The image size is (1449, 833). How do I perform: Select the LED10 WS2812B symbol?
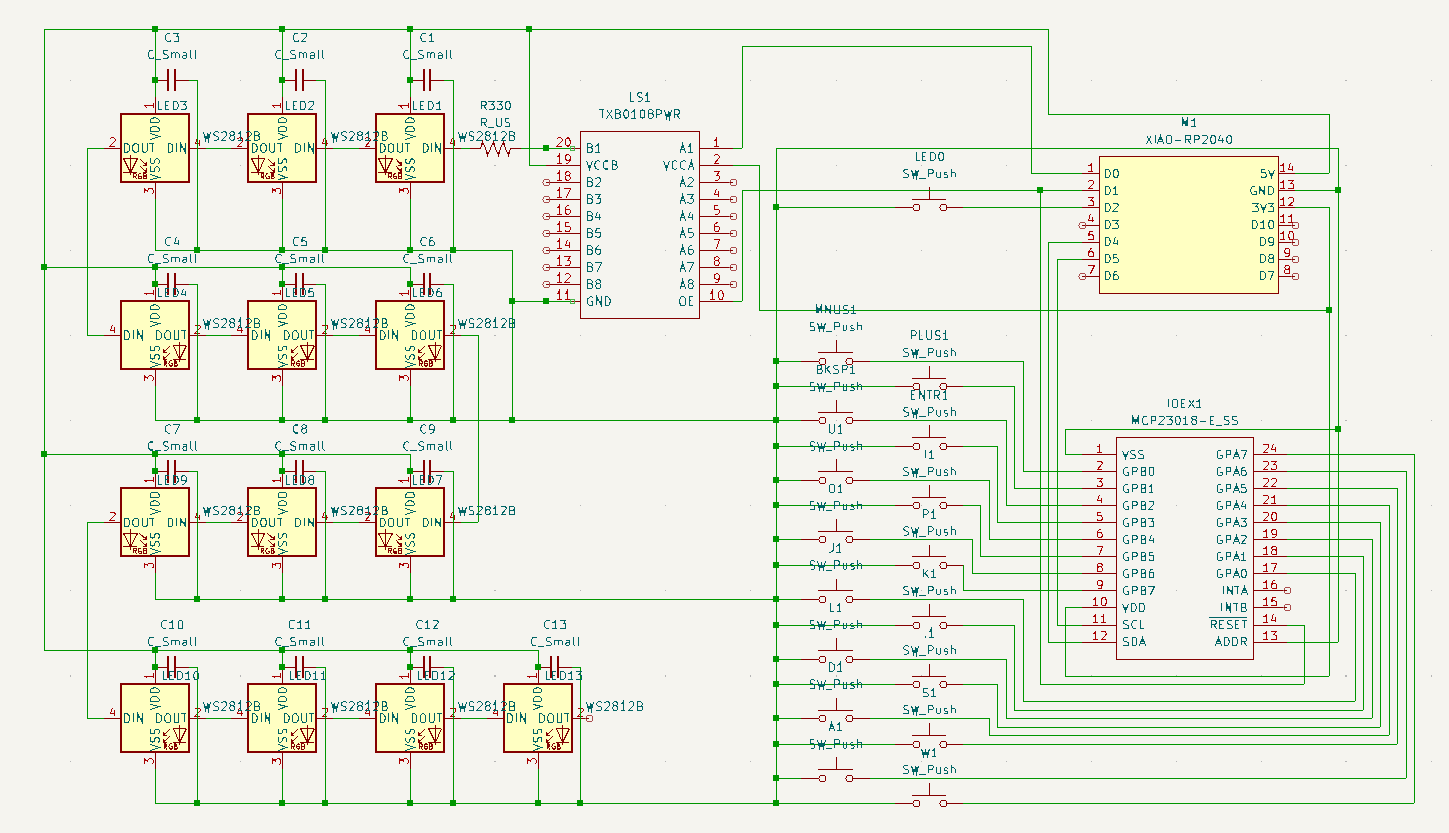pyautogui.click(x=154, y=718)
